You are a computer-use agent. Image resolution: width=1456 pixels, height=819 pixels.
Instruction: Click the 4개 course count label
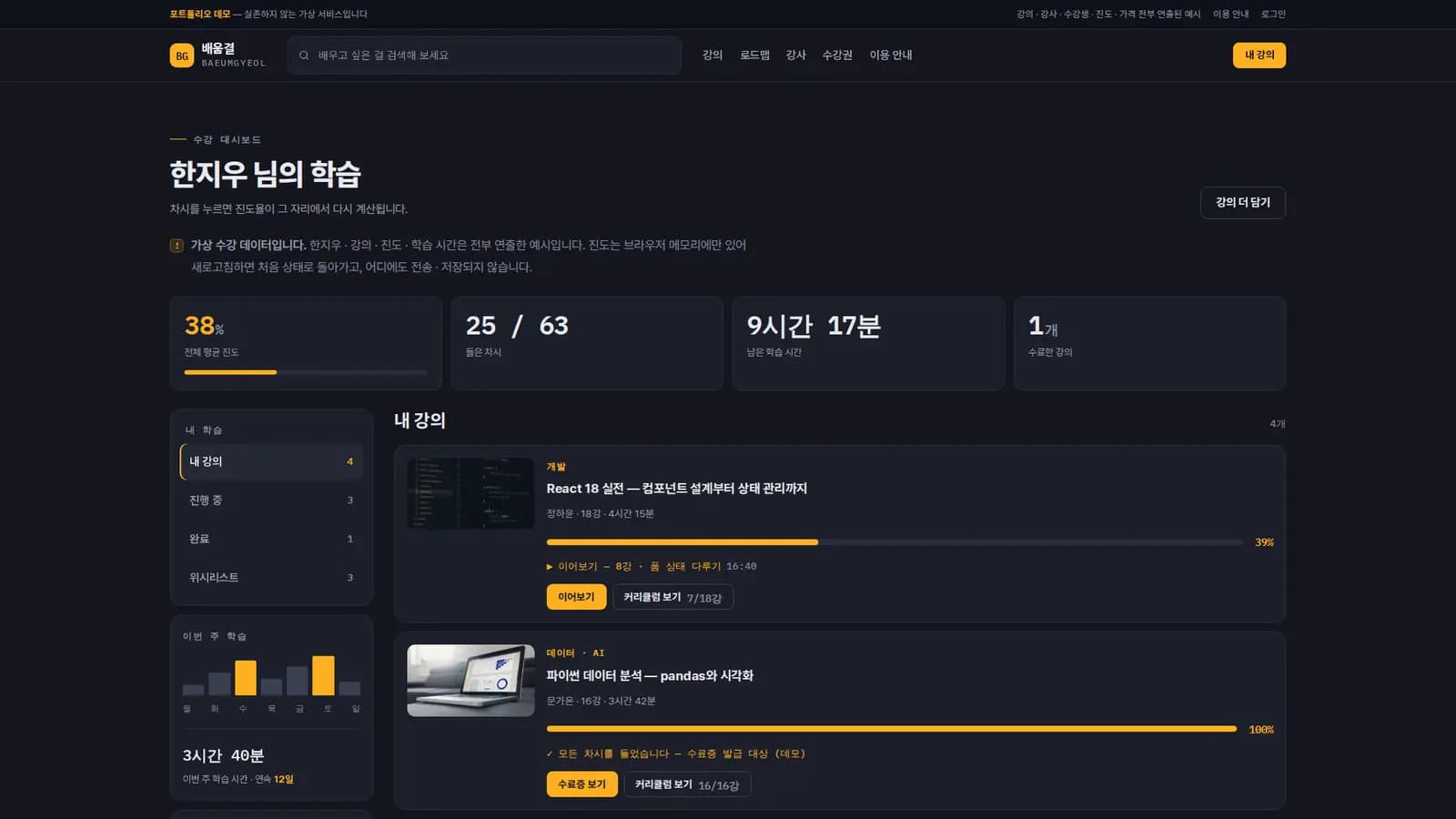coord(1278,424)
